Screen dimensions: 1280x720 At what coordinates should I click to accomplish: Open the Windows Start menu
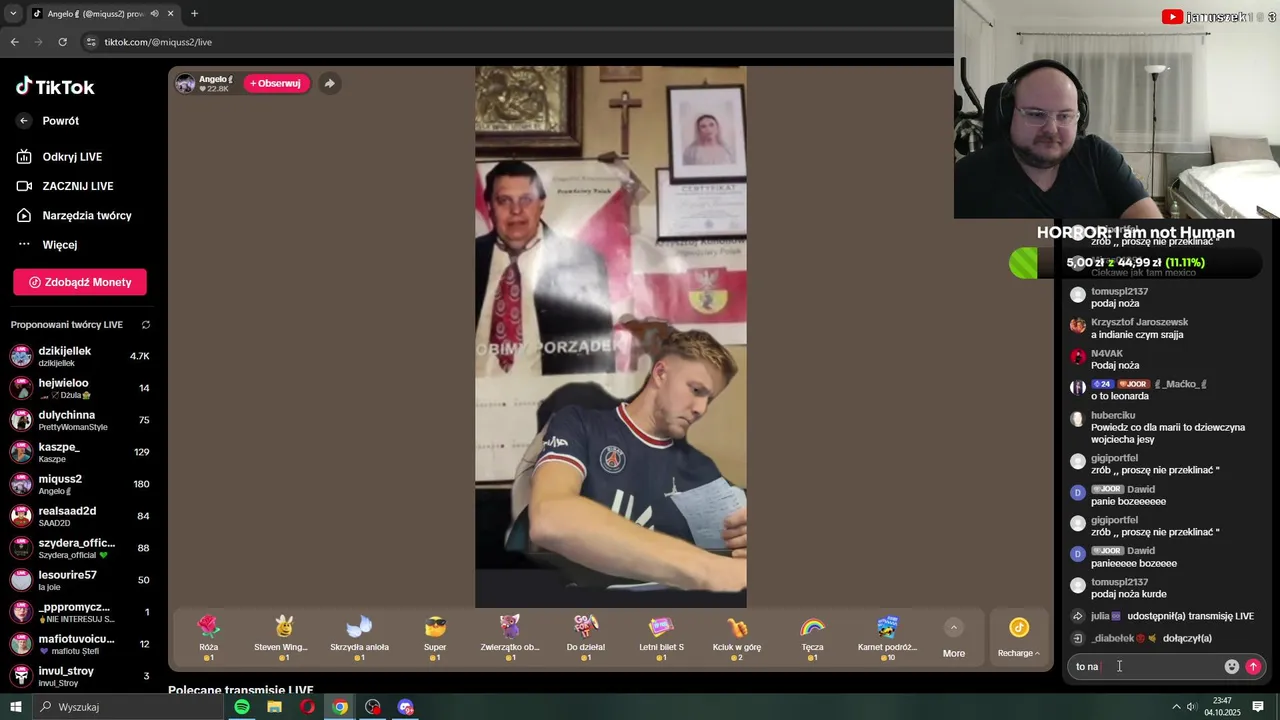click(16, 707)
